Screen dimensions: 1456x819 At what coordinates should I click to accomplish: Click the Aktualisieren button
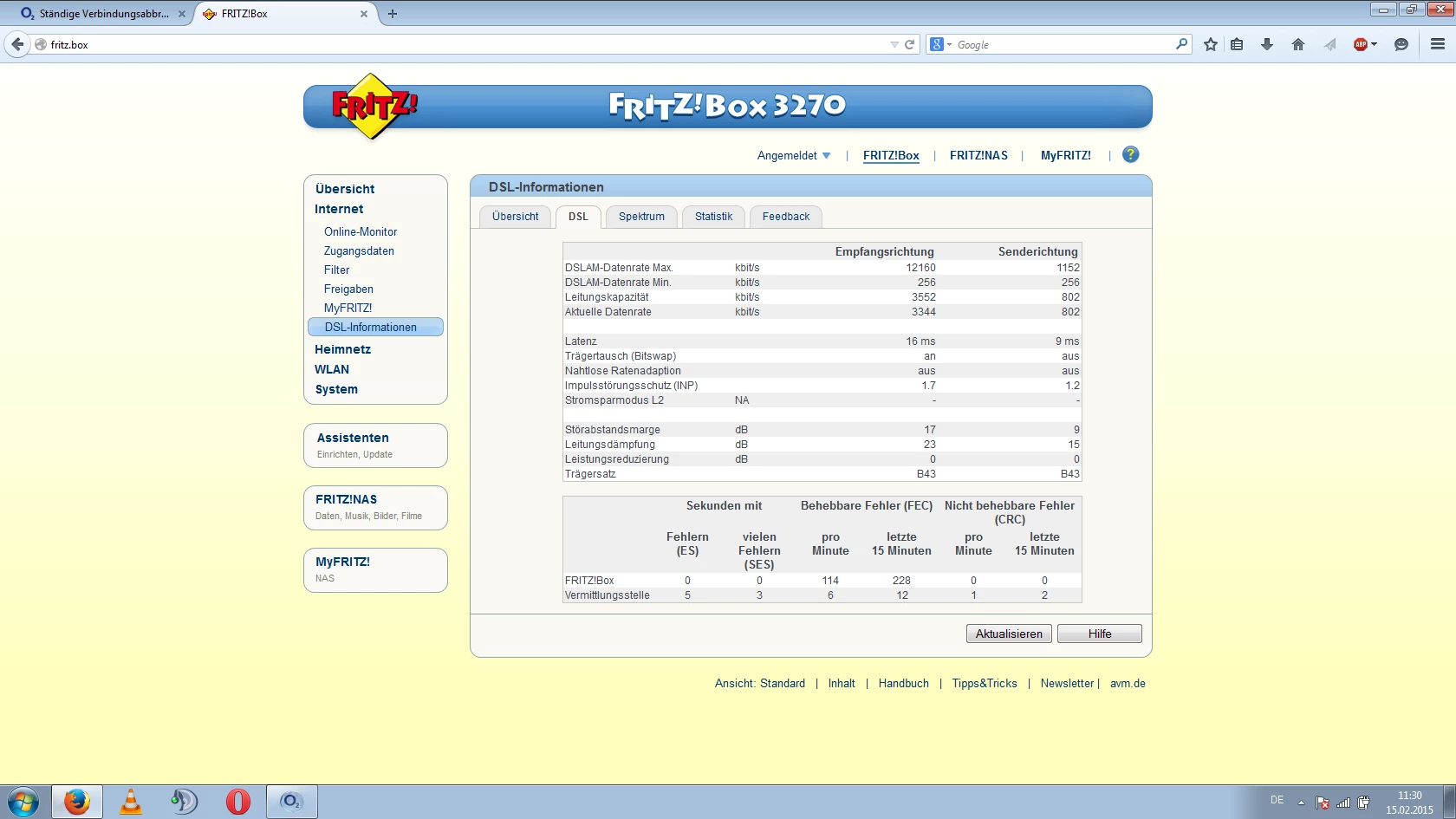[x=1010, y=634]
